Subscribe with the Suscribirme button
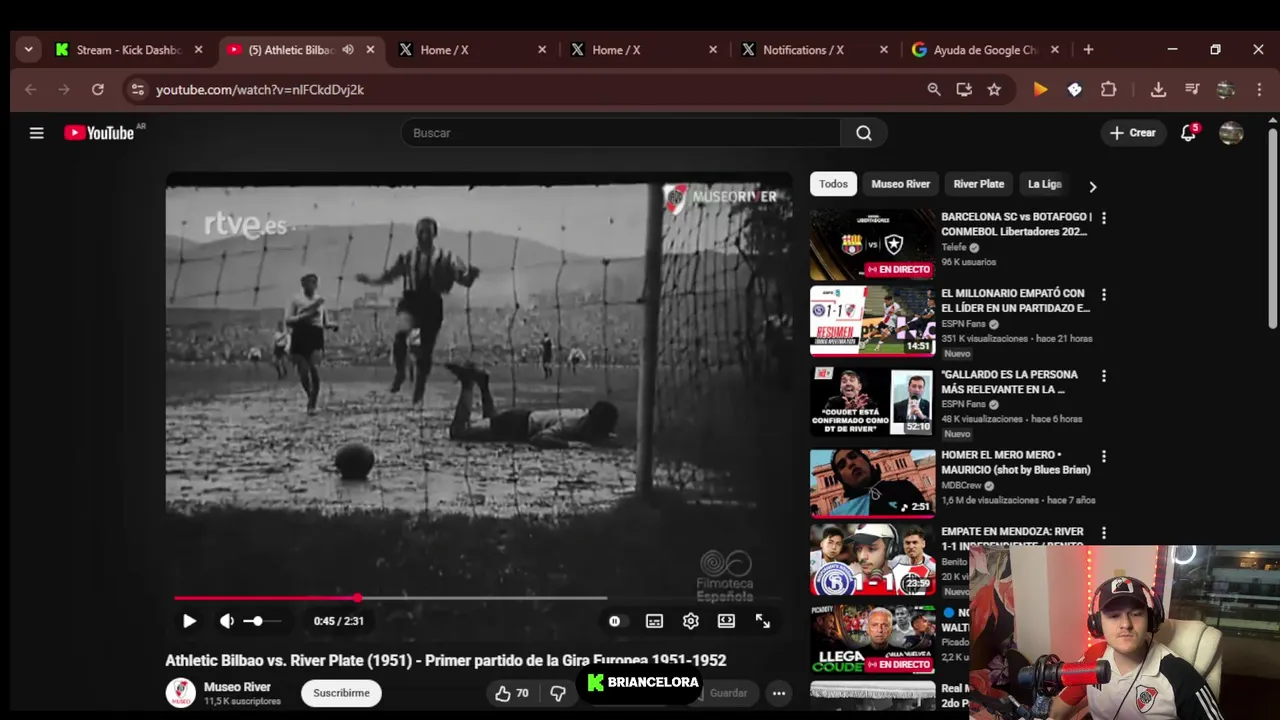This screenshot has height=720, width=1280. [341, 693]
